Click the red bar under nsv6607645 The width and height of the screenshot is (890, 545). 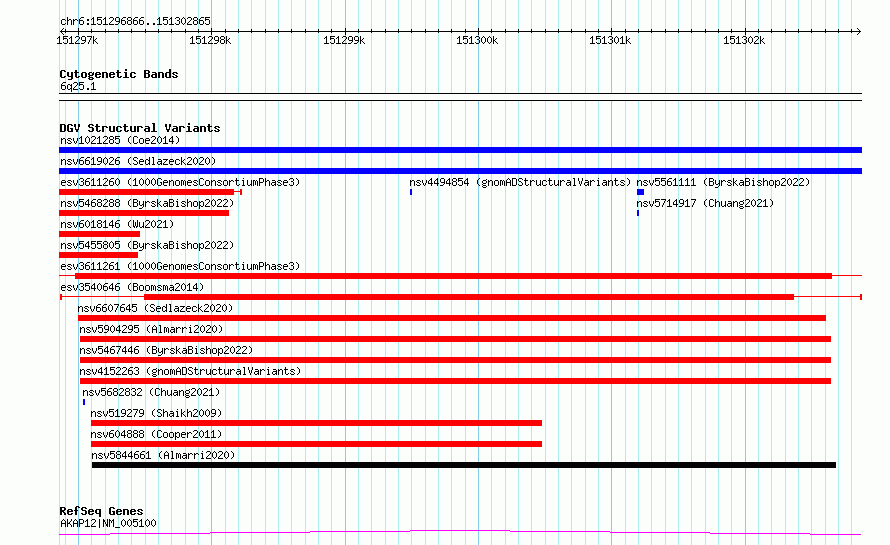coord(452,318)
